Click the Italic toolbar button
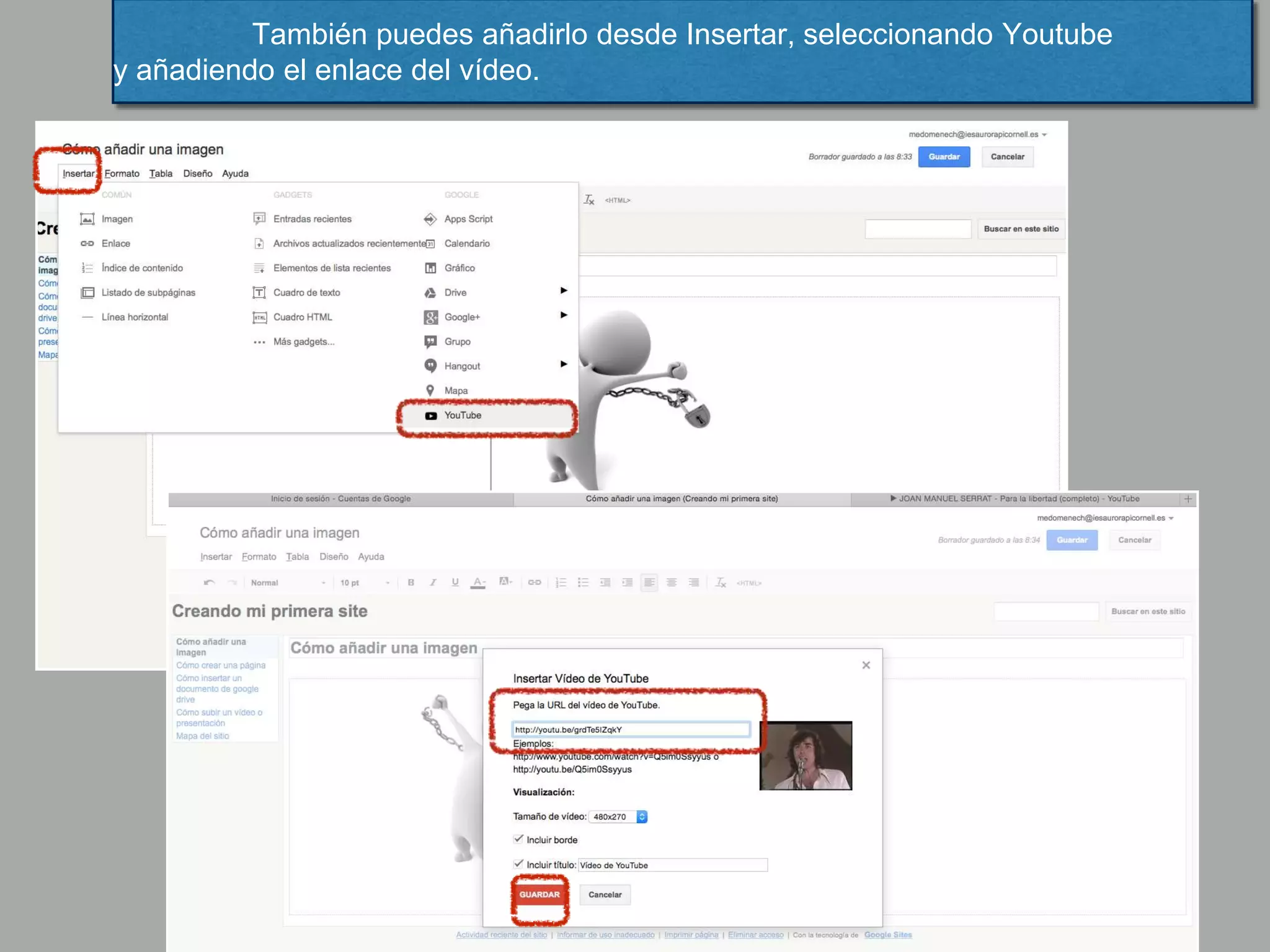 (x=433, y=582)
